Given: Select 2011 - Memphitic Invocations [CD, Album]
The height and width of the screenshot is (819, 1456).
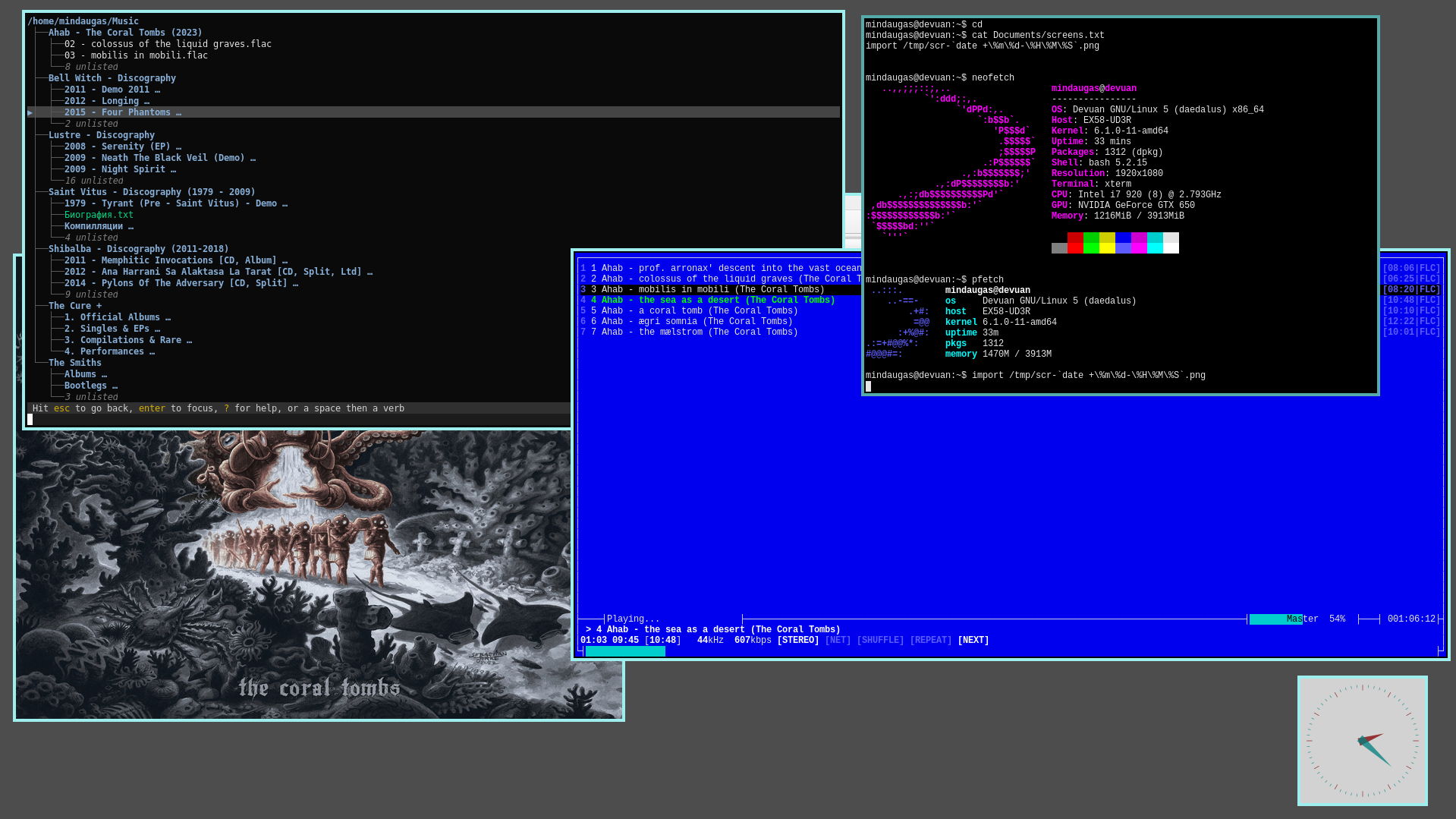Looking at the screenshot, I should tap(176, 260).
